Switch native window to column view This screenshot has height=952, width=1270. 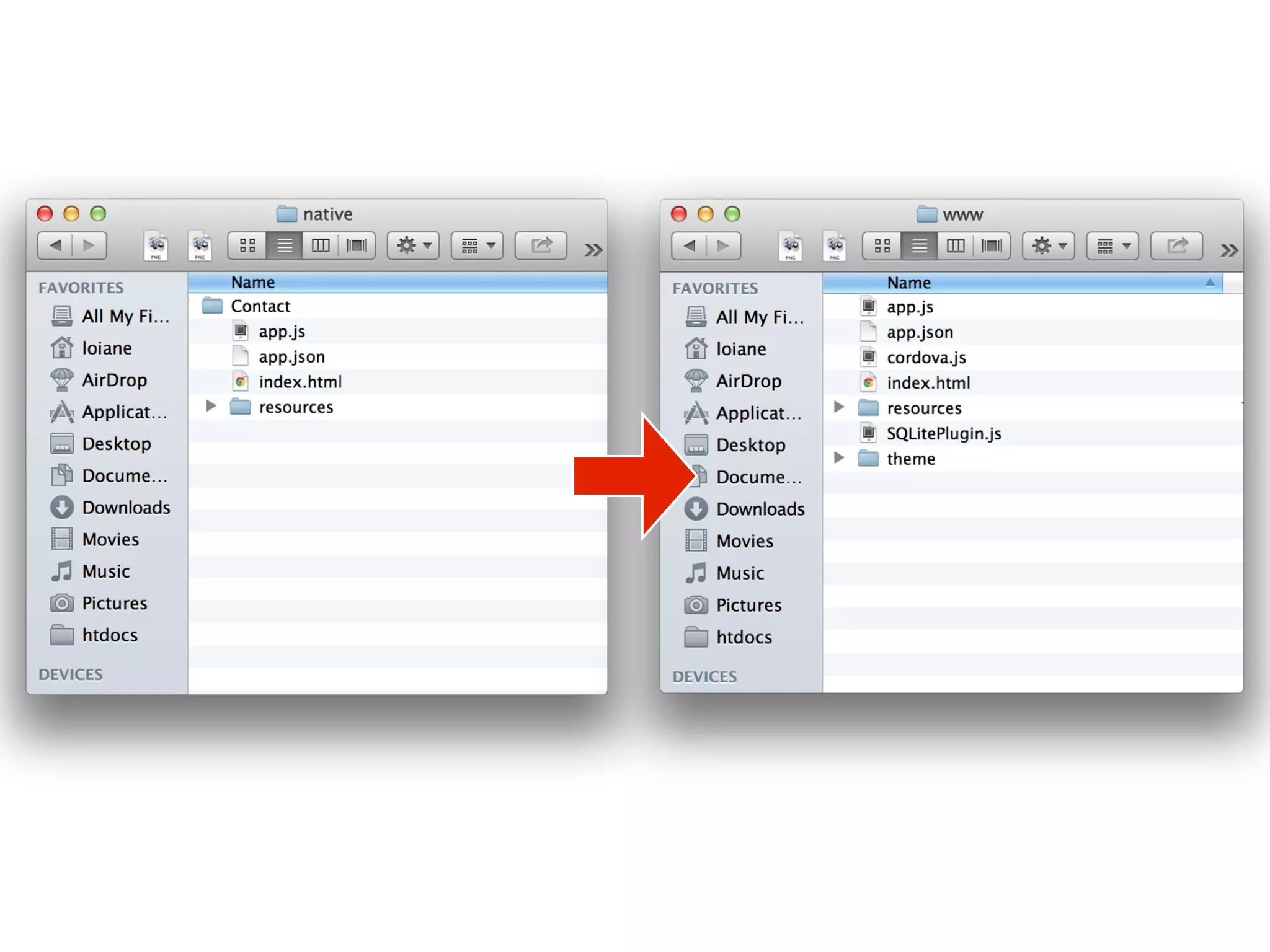click(321, 245)
